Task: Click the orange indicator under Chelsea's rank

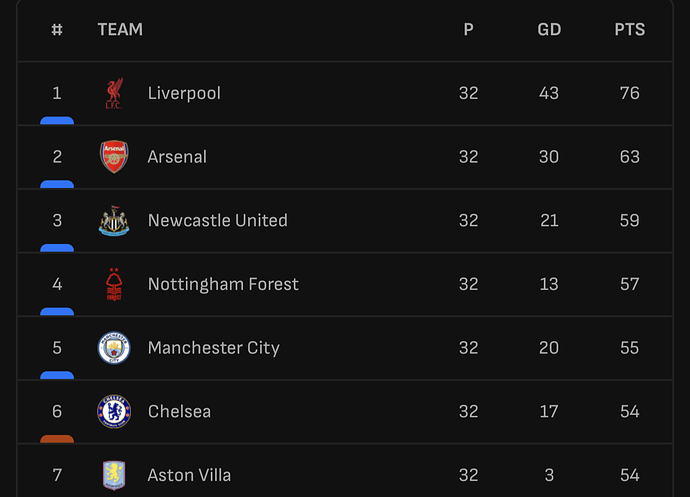Action: pos(57,438)
